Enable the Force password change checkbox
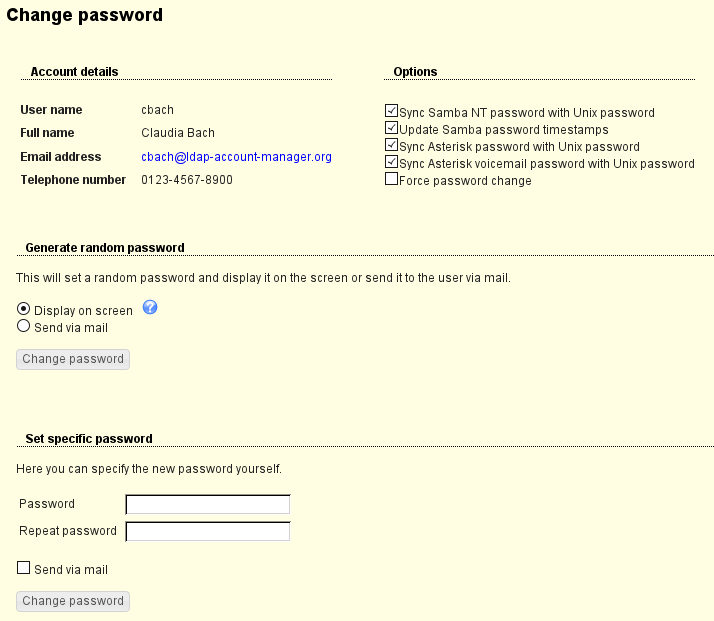 click(392, 180)
